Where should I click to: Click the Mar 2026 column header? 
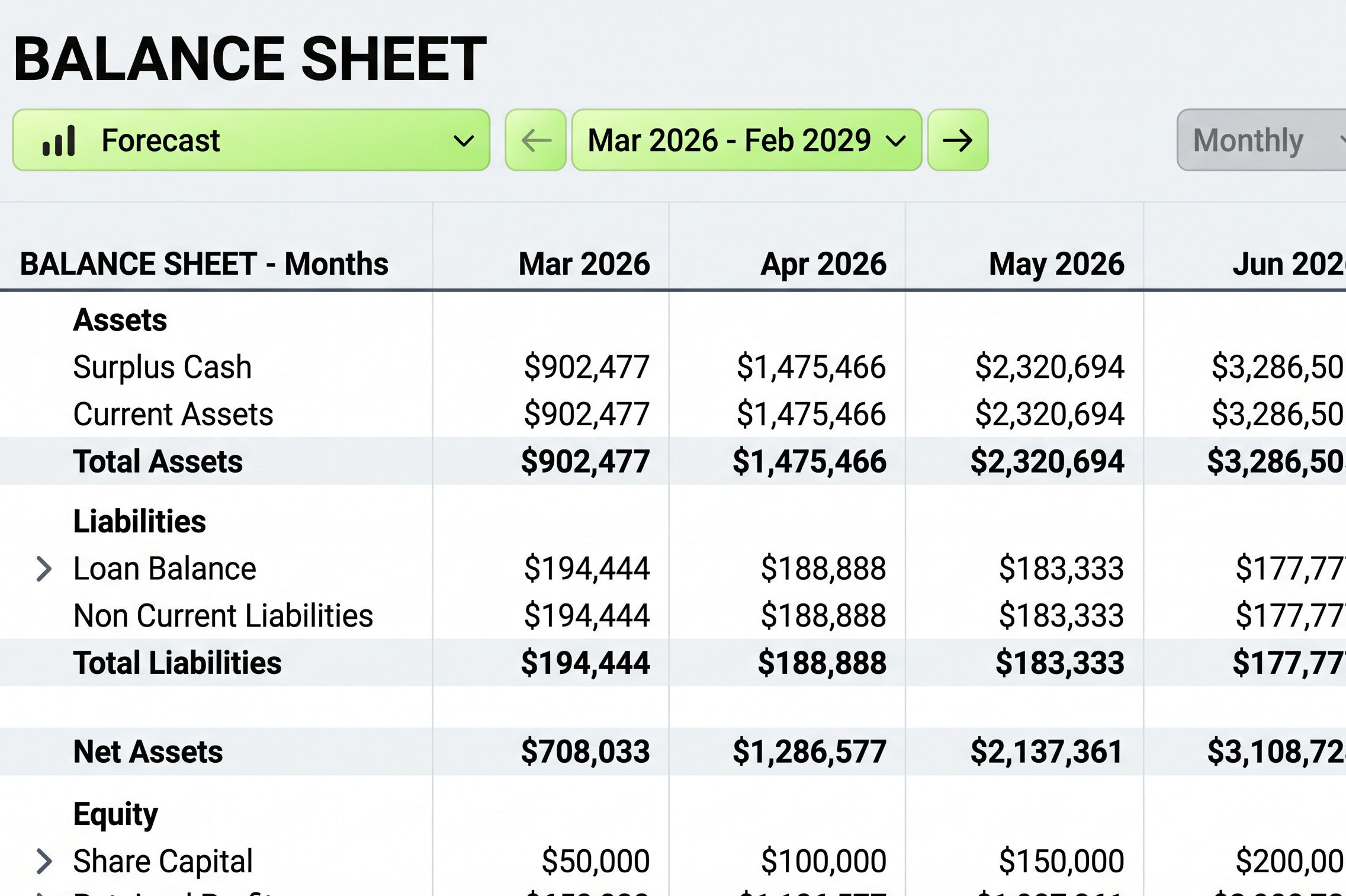point(584,264)
